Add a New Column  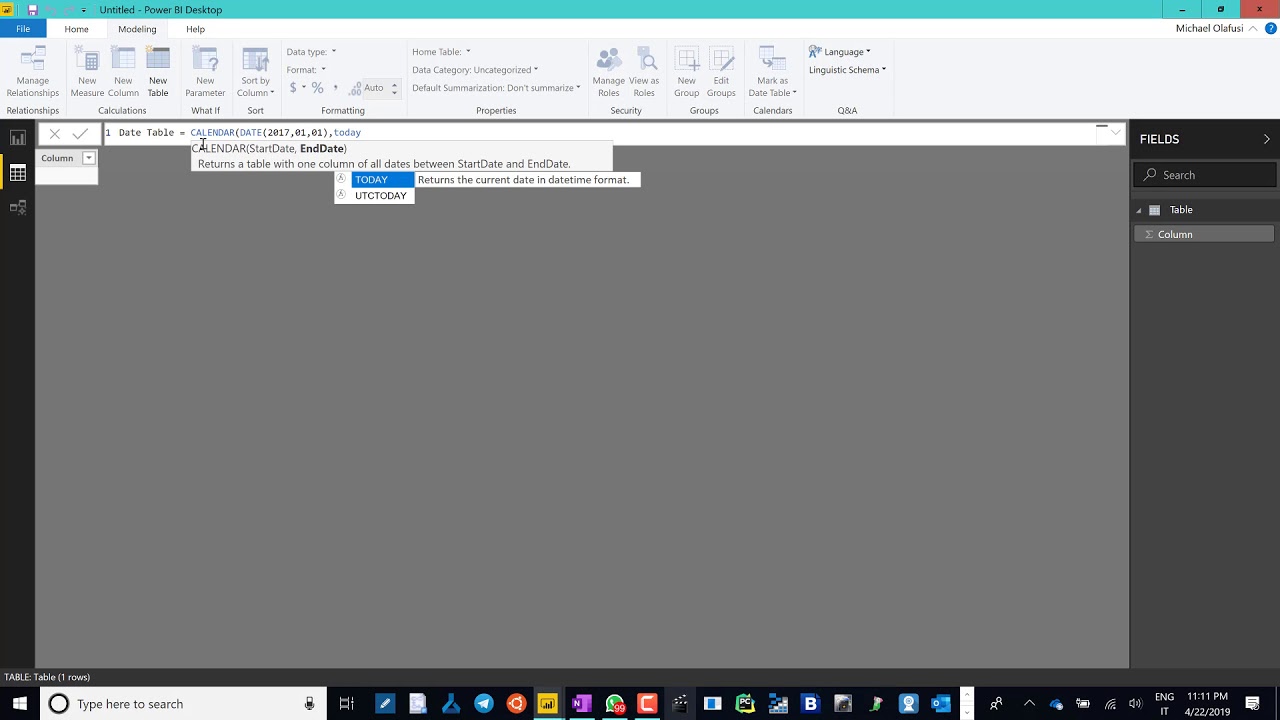pyautogui.click(x=123, y=72)
